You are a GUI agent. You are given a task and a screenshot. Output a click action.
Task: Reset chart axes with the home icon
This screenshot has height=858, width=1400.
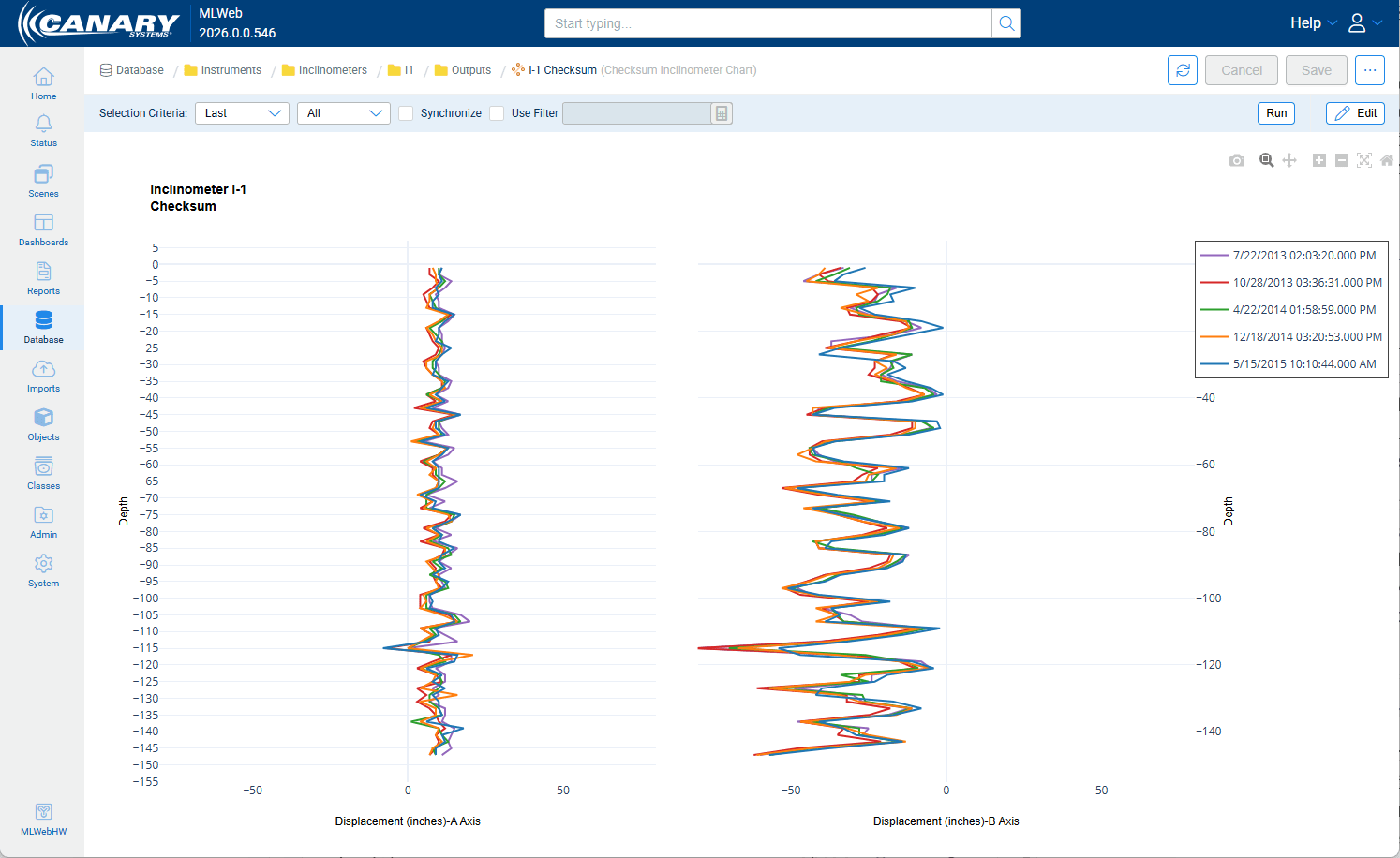pos(1387,160)
